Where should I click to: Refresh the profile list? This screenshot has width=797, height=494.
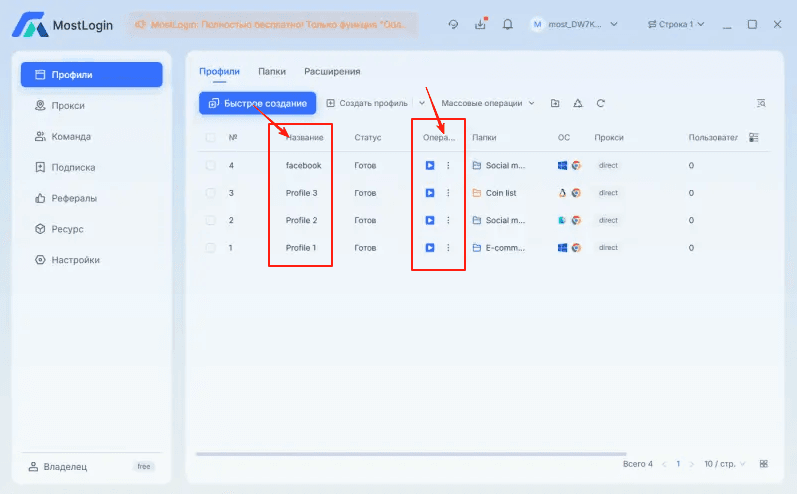tap(601, 103)
